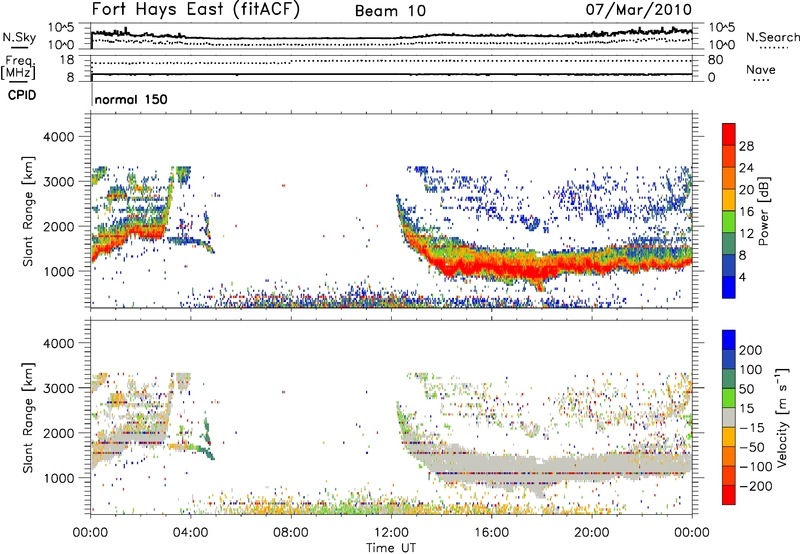The image size is (800, 554).
Task: Click "Slant Range [km]" label of the velocity panel
Action: tap(27, 418)
